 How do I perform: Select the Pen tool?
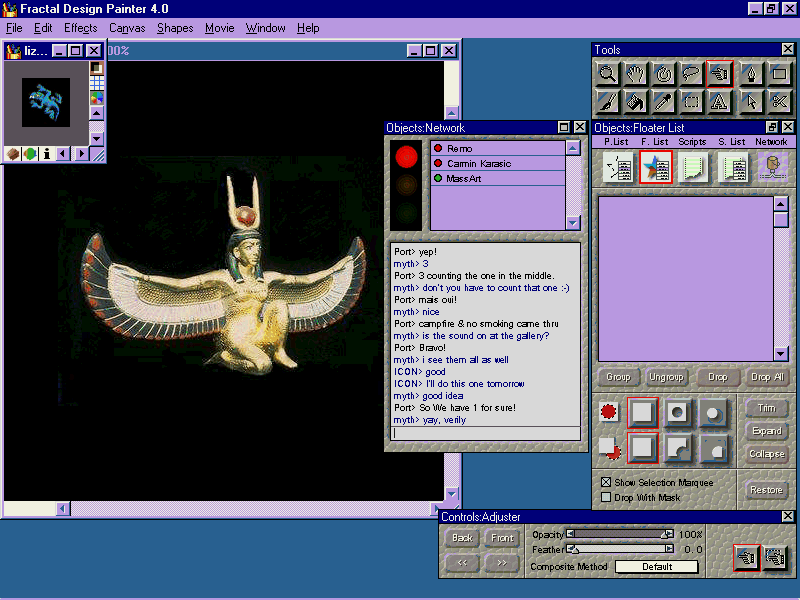[751, 74]
